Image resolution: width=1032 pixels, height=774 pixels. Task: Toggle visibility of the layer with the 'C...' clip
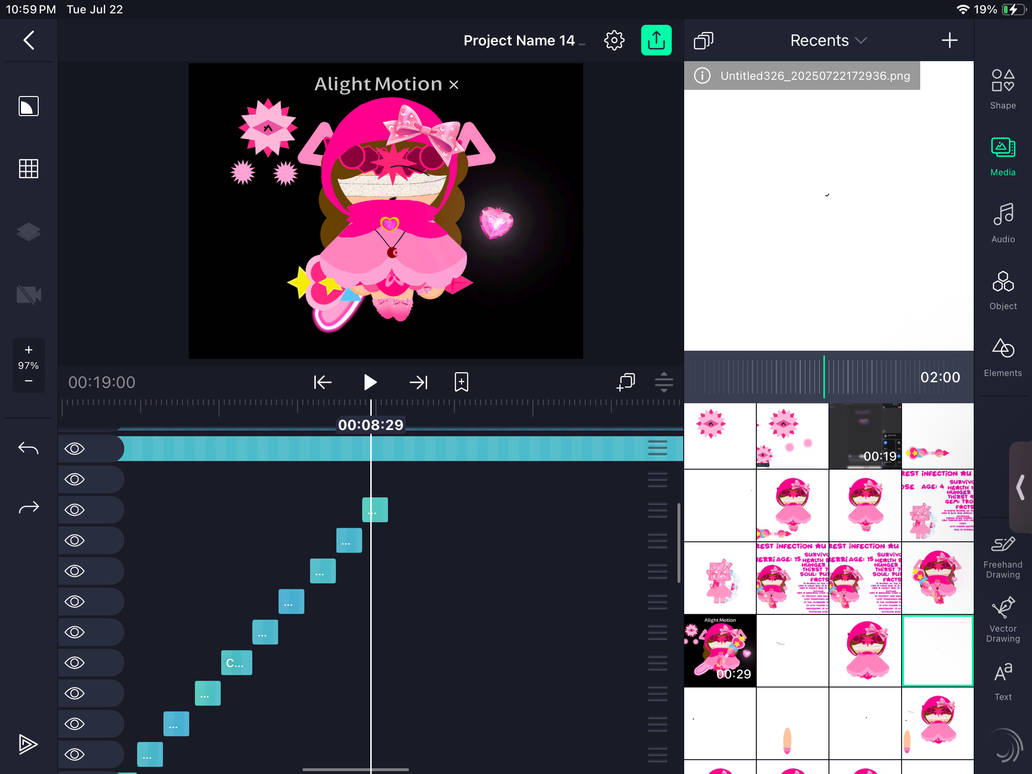point(74,663)
